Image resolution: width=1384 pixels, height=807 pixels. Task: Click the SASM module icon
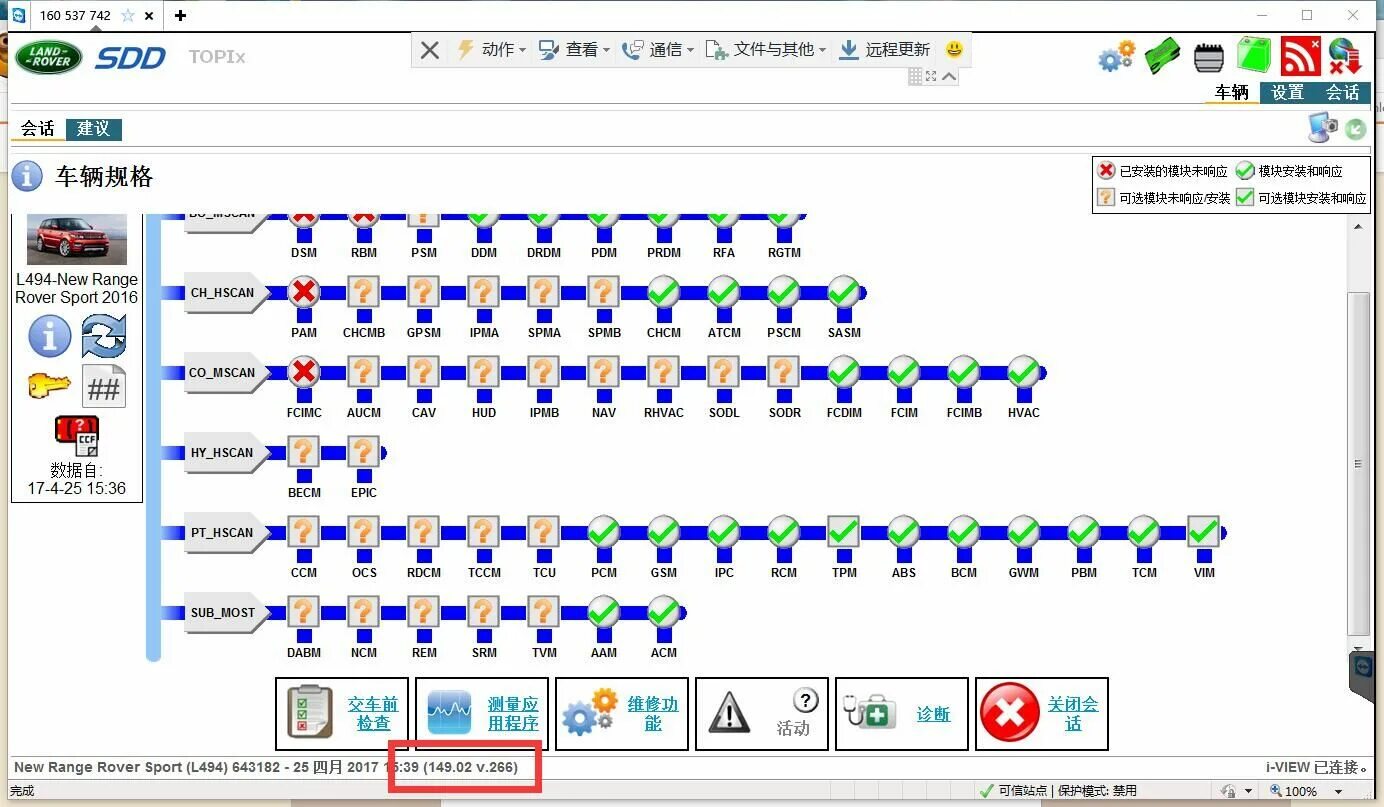[x=844, y=292]
